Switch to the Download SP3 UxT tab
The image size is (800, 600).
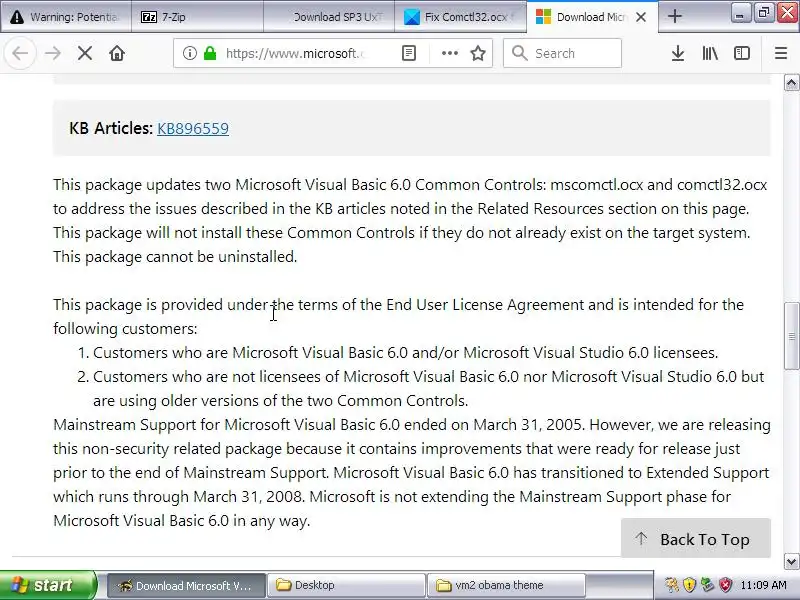click(x=329, y=17)
